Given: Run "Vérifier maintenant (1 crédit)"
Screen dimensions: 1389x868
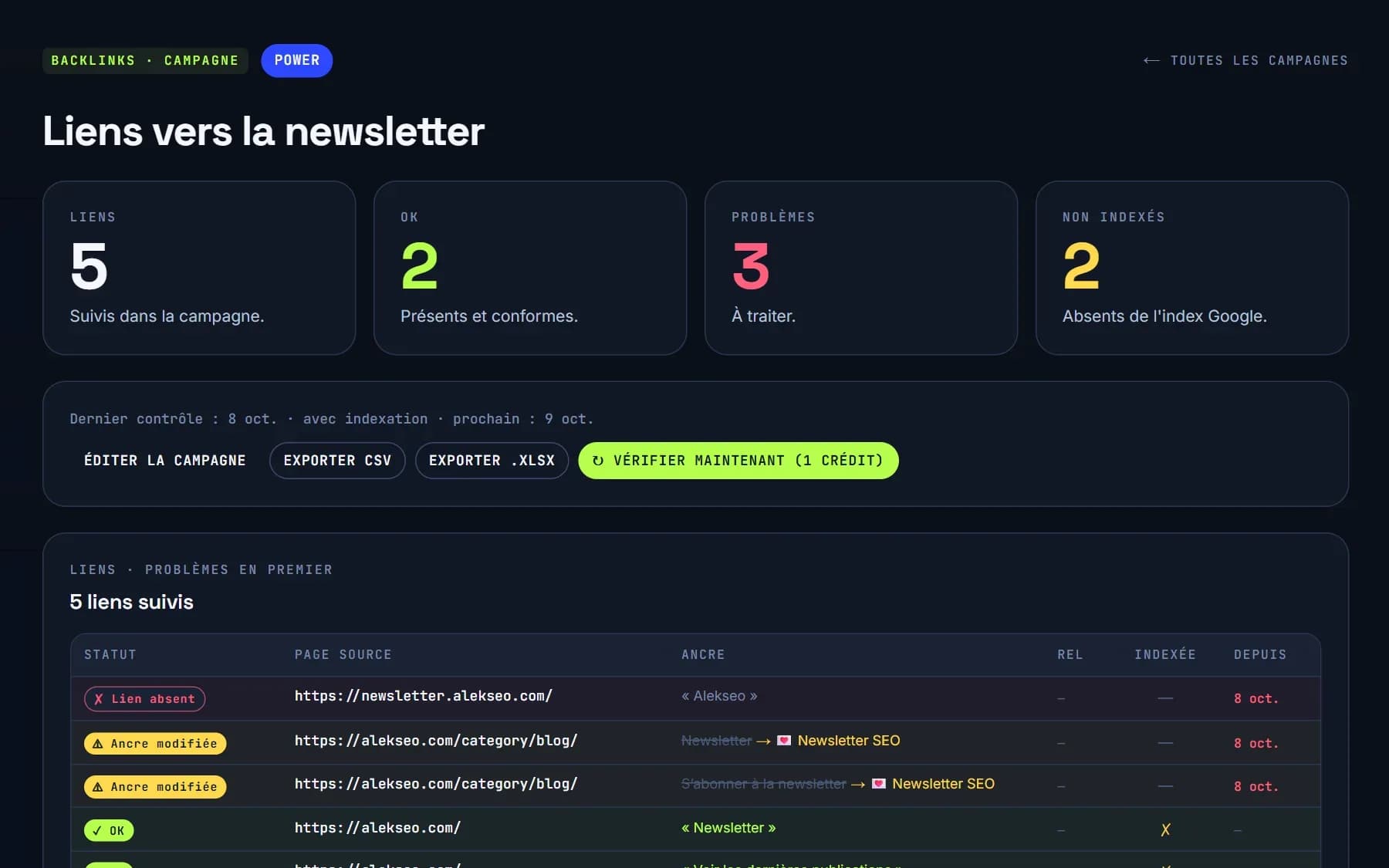Looking at the screenshot, I should click(x=738, y=461).
